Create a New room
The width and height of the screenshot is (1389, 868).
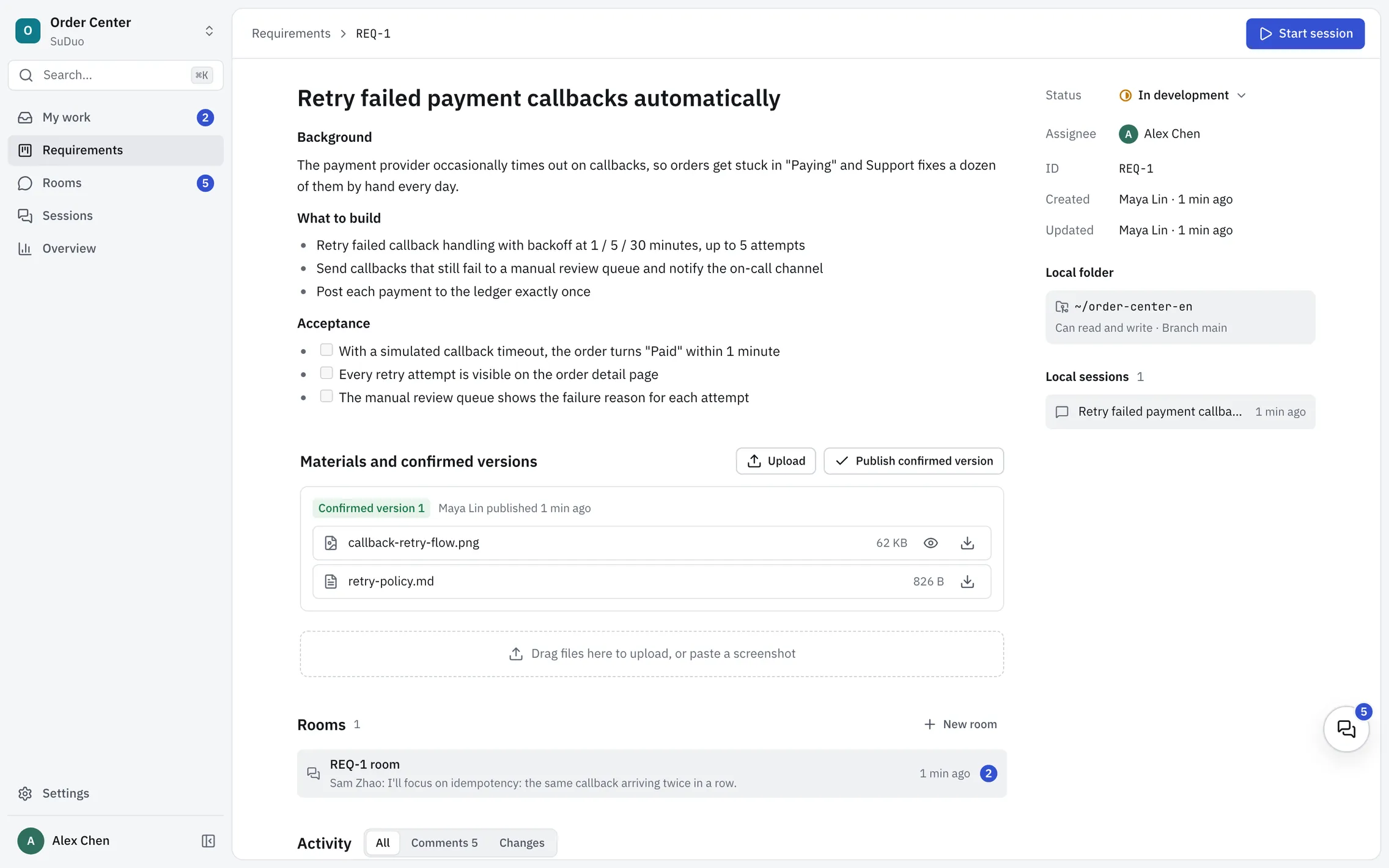click(960, 724)
